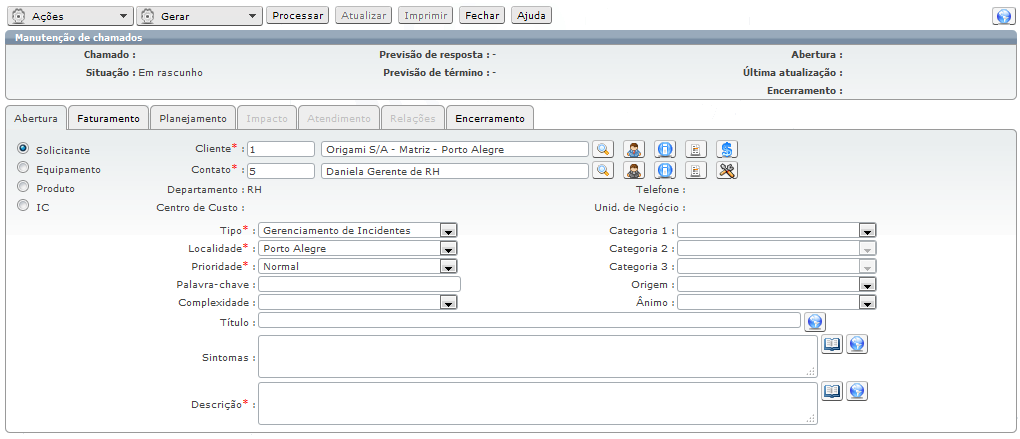
Task: Click the Cliente search magnifier icon
Action: [602, 149]
